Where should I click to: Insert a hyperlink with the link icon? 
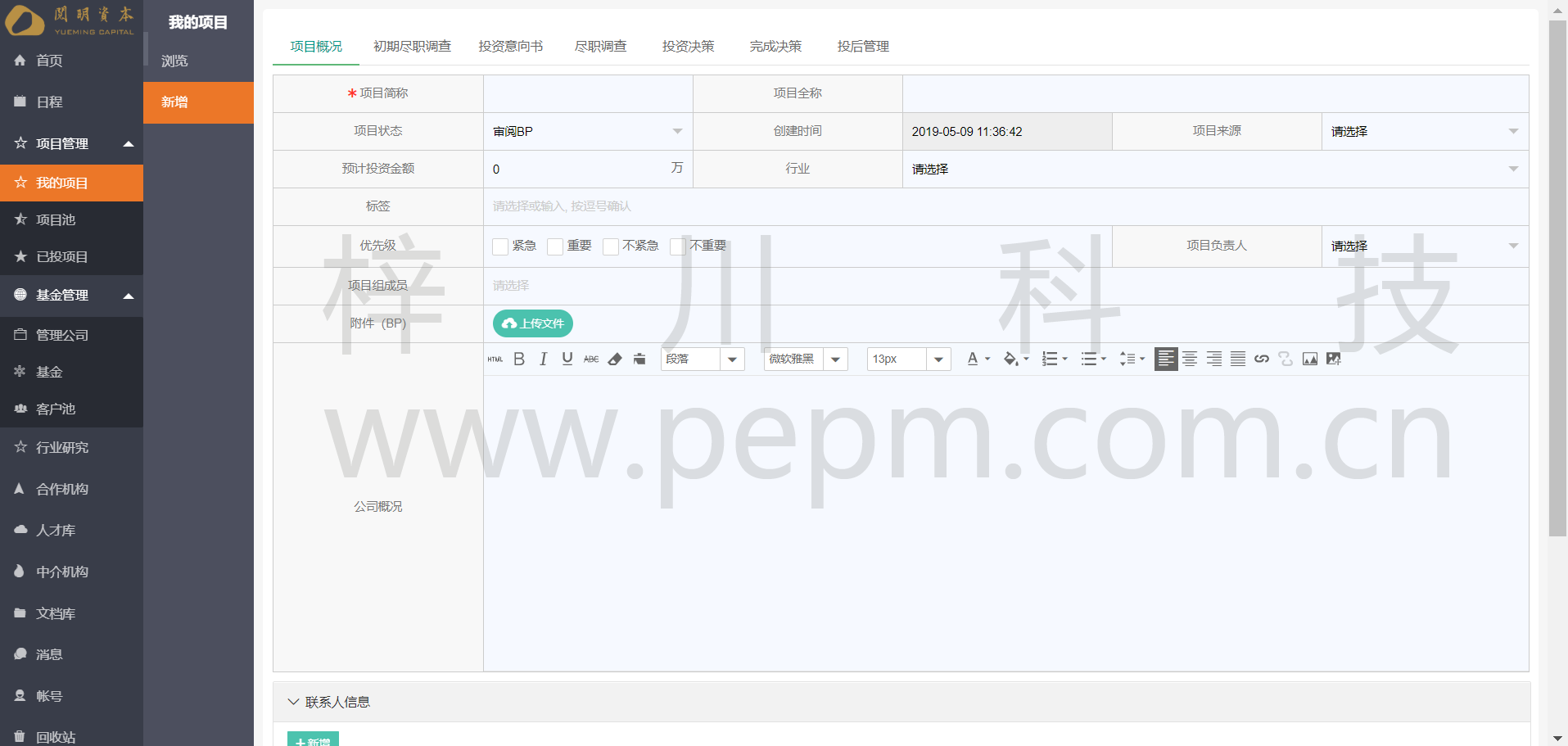[x=1262, y=359]
